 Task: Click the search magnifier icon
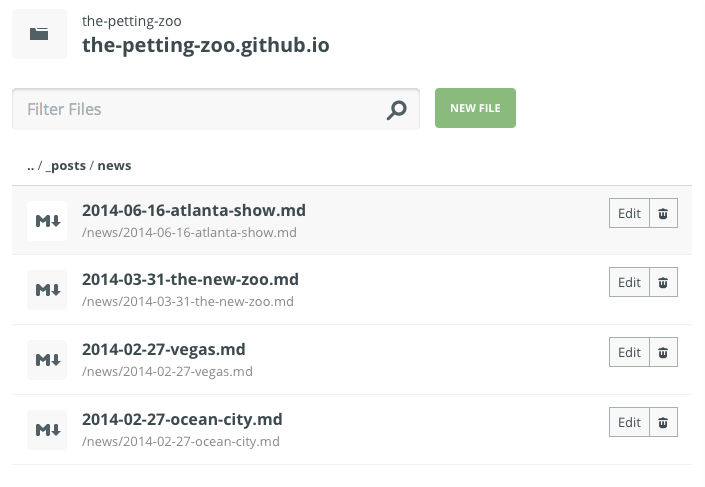[x=397, y=110]
